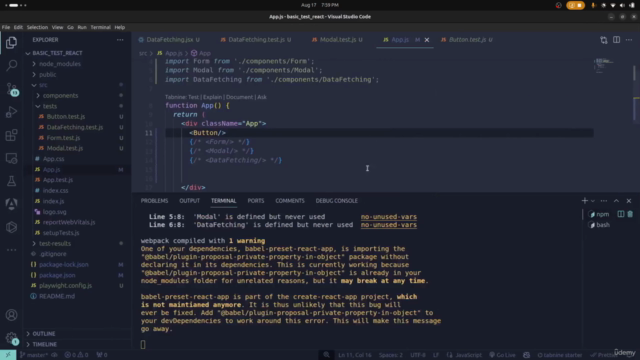Image resolution: width=640 pixels, height=360 pixels.
Task: Expand the TIMELINE section
Action: (x=44, y=344)
